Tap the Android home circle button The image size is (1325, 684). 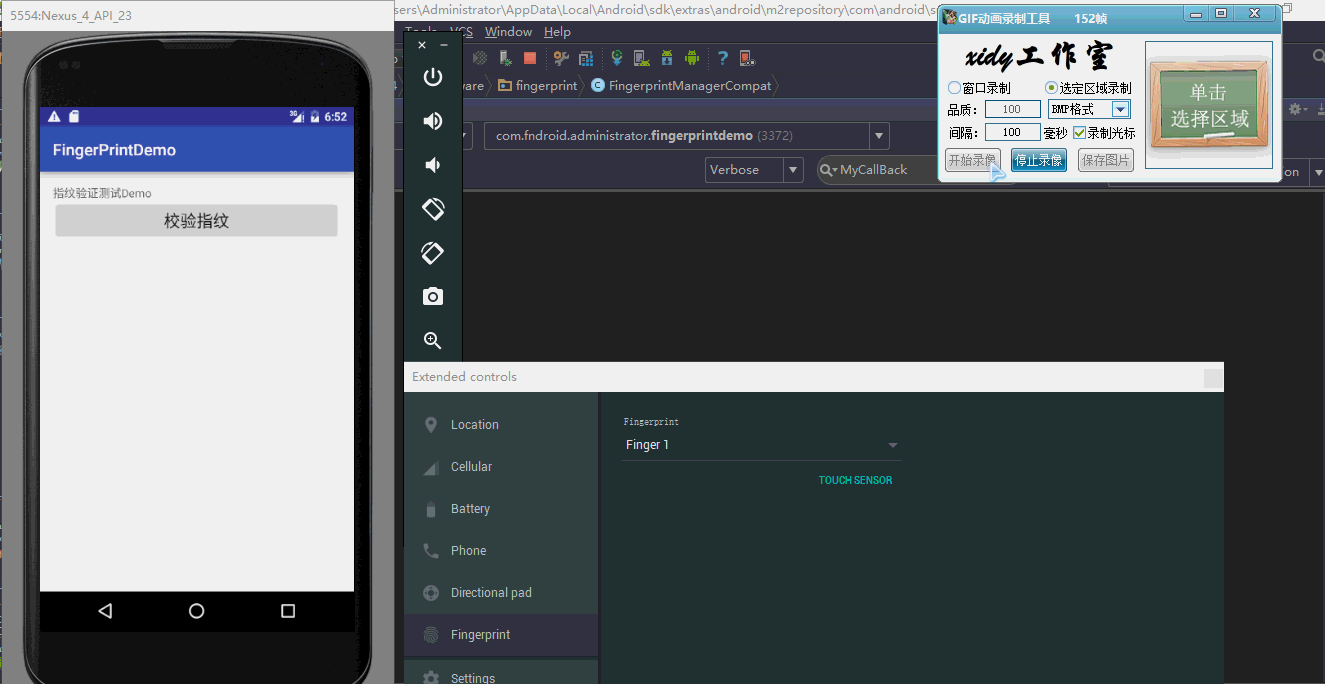click(x=196, y=611)
